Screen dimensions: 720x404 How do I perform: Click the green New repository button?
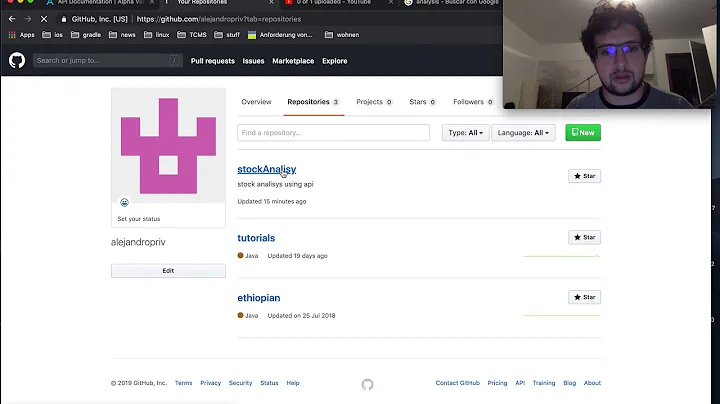coord(583,133)
